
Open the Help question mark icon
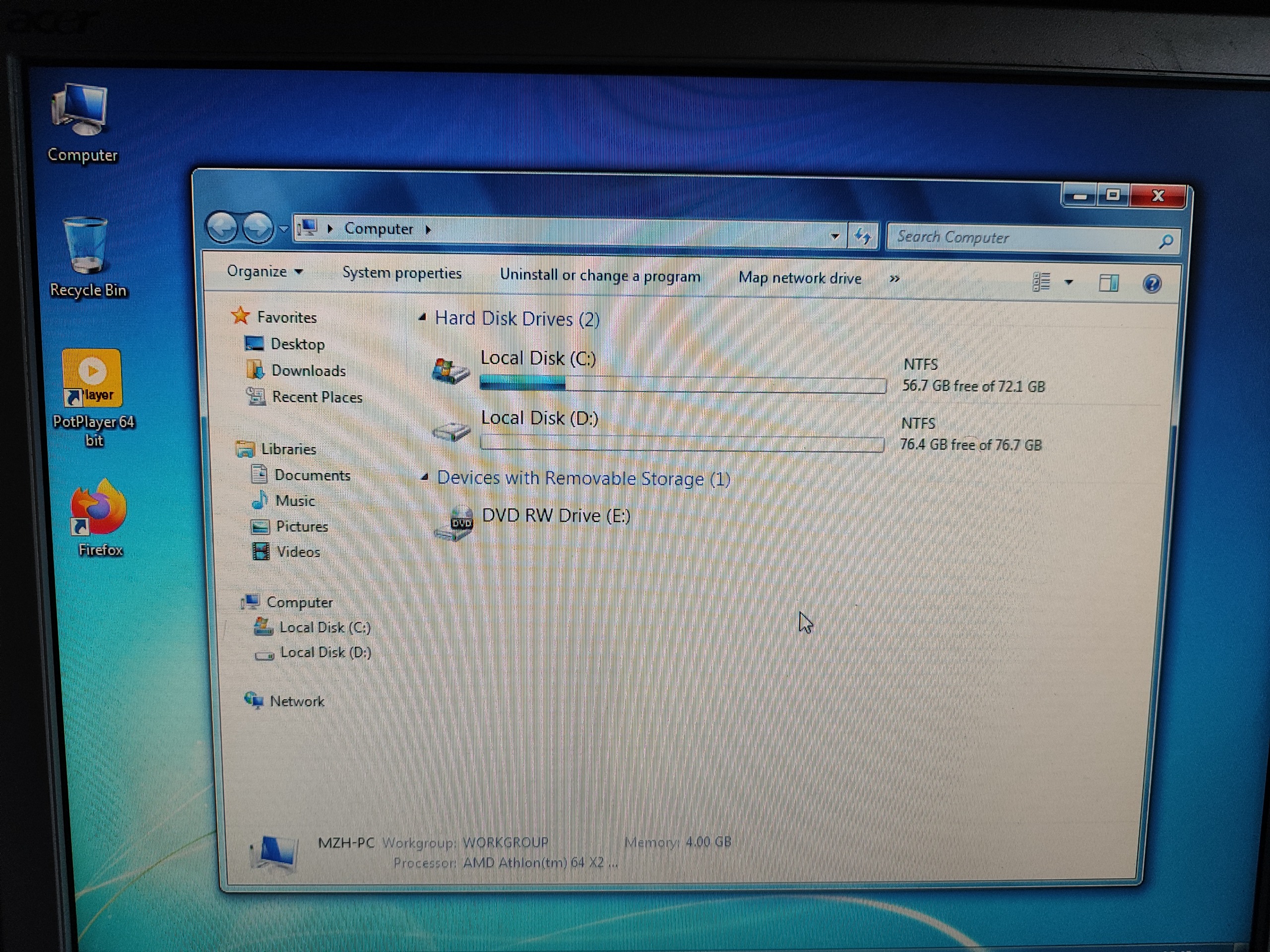tap(1152, 284)
